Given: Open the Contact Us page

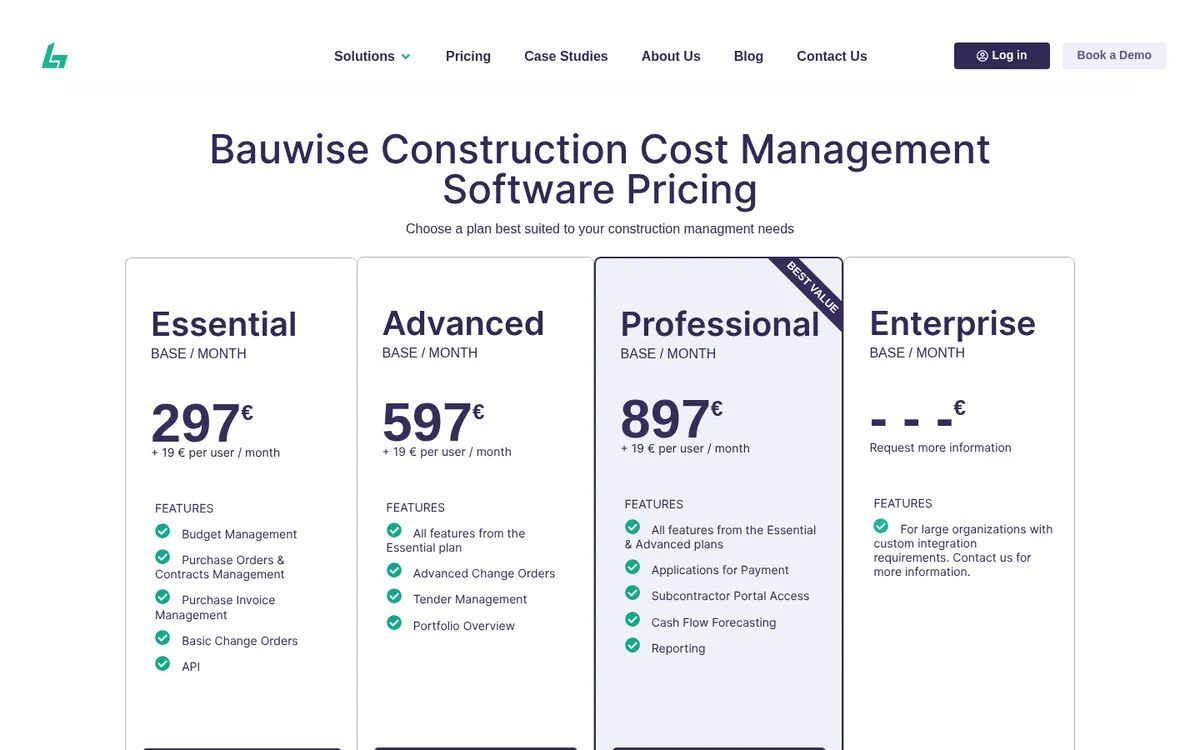Looking at the screenshot, I should point(832,57).
